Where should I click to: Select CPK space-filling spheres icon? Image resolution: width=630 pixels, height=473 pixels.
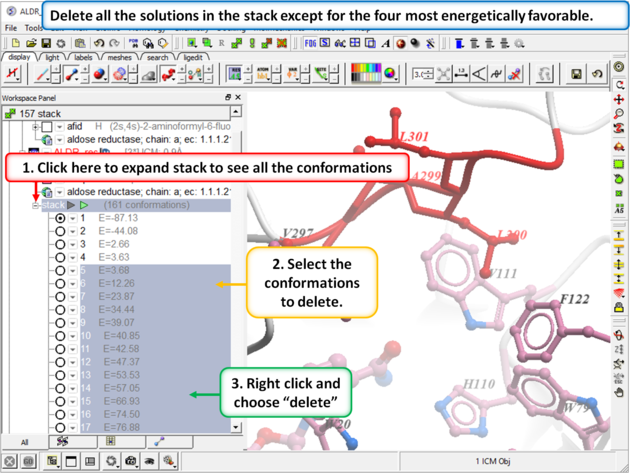100,74
